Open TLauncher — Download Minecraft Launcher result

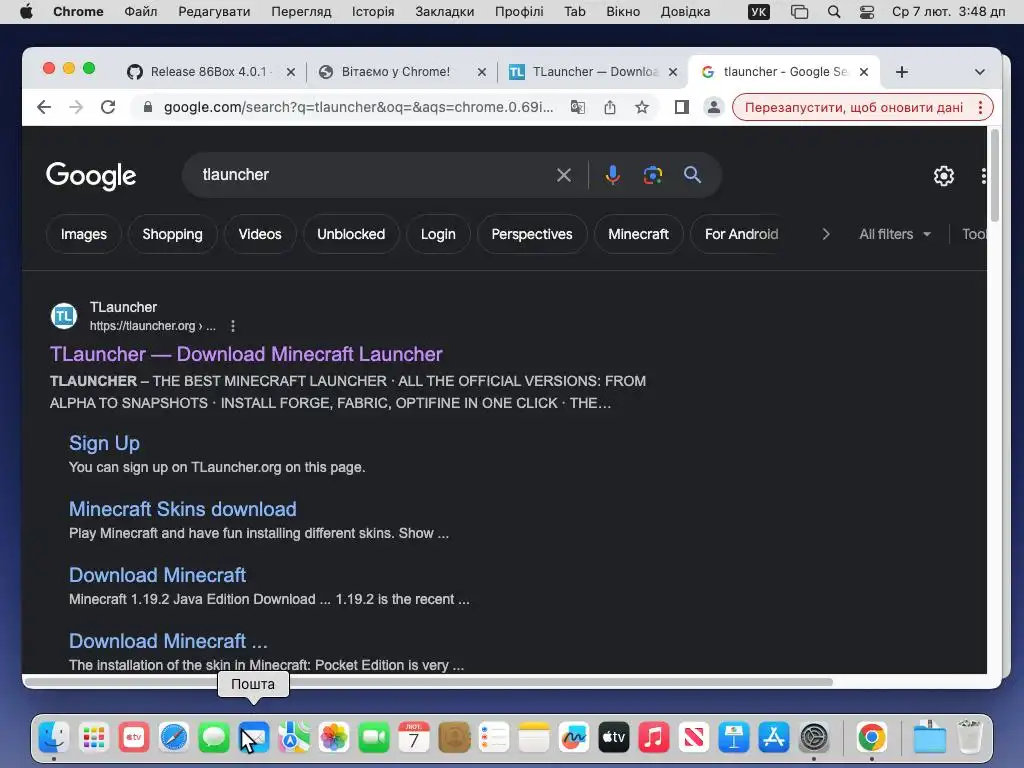(246, 354)
